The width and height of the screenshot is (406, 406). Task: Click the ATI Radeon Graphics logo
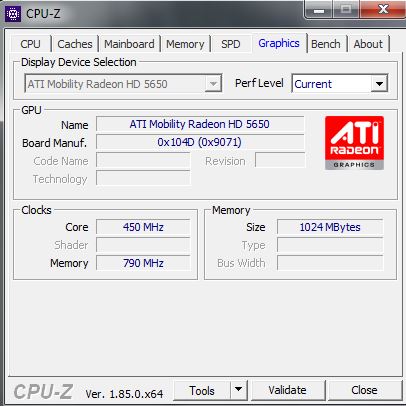point(354,143)
